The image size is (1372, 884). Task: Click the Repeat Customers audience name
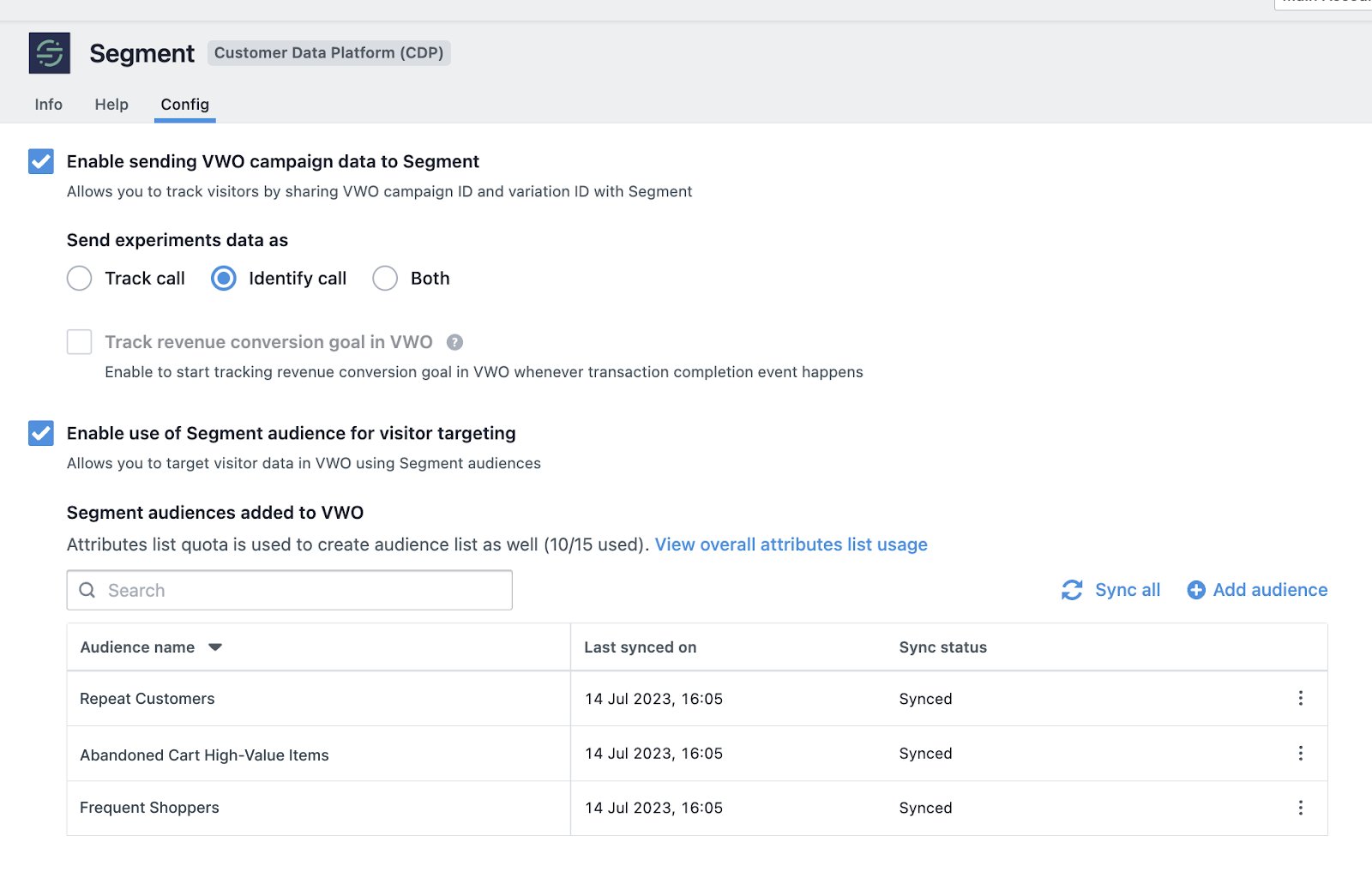click(147, 699)
